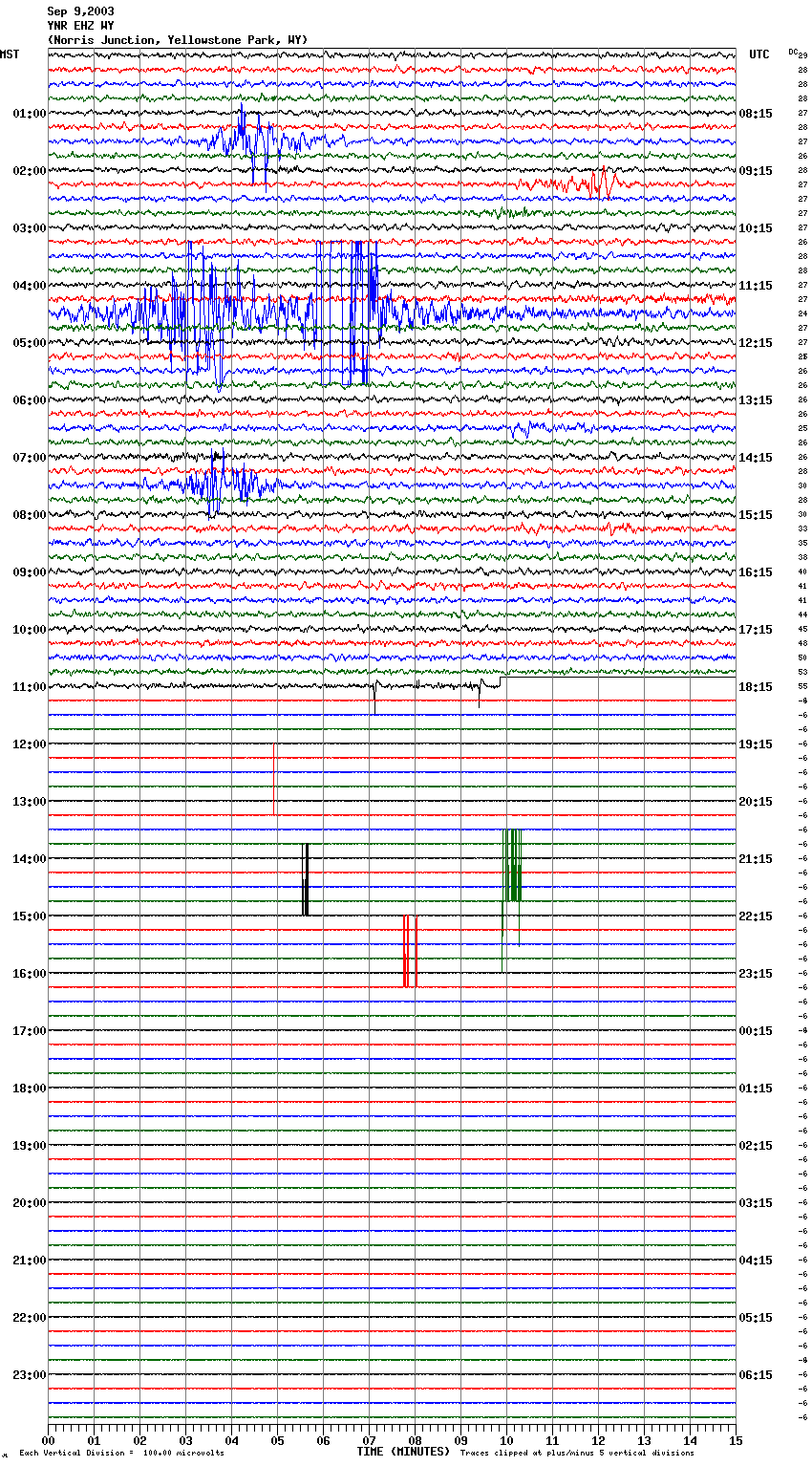Click the "09:15" UTC time label
812x1466 pixels.
tap(756, 171)
